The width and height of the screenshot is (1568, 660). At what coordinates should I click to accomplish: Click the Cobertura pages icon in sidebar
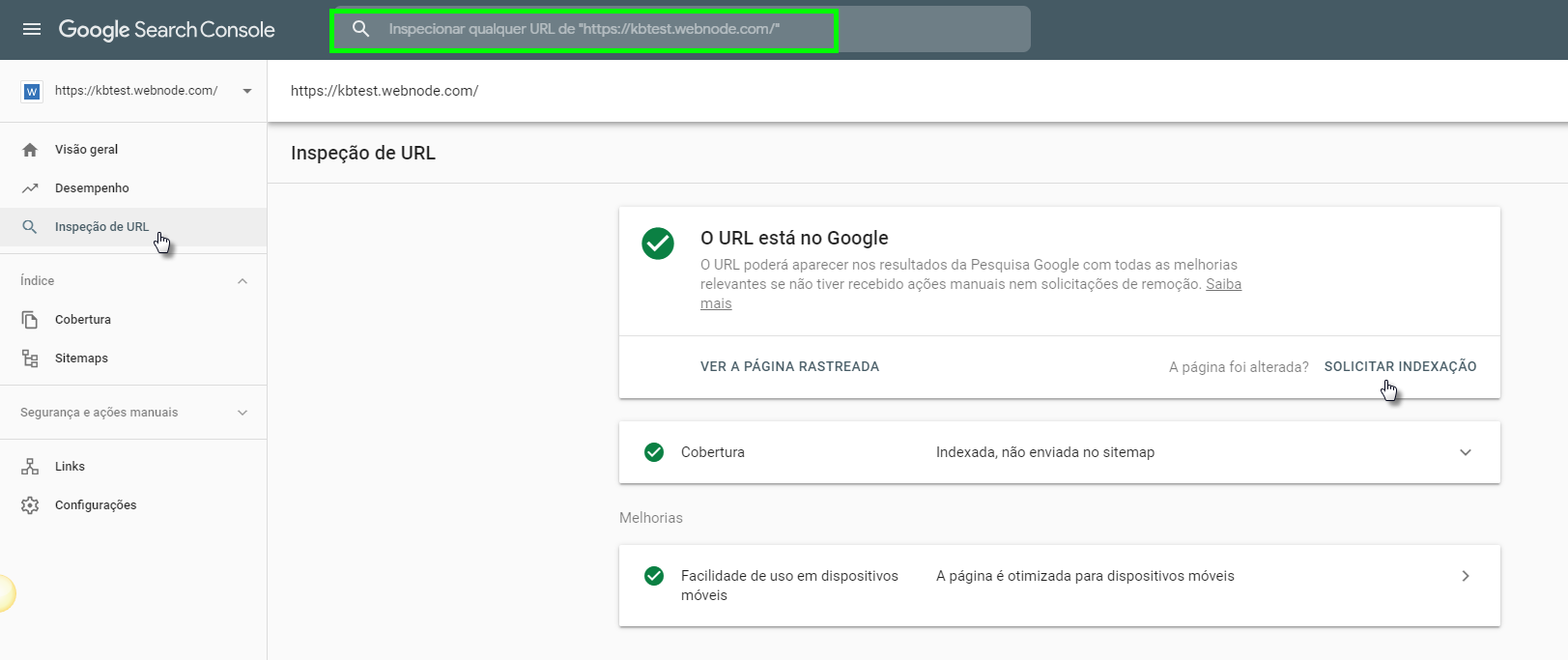pyautogui.click(x=30, y=320)
